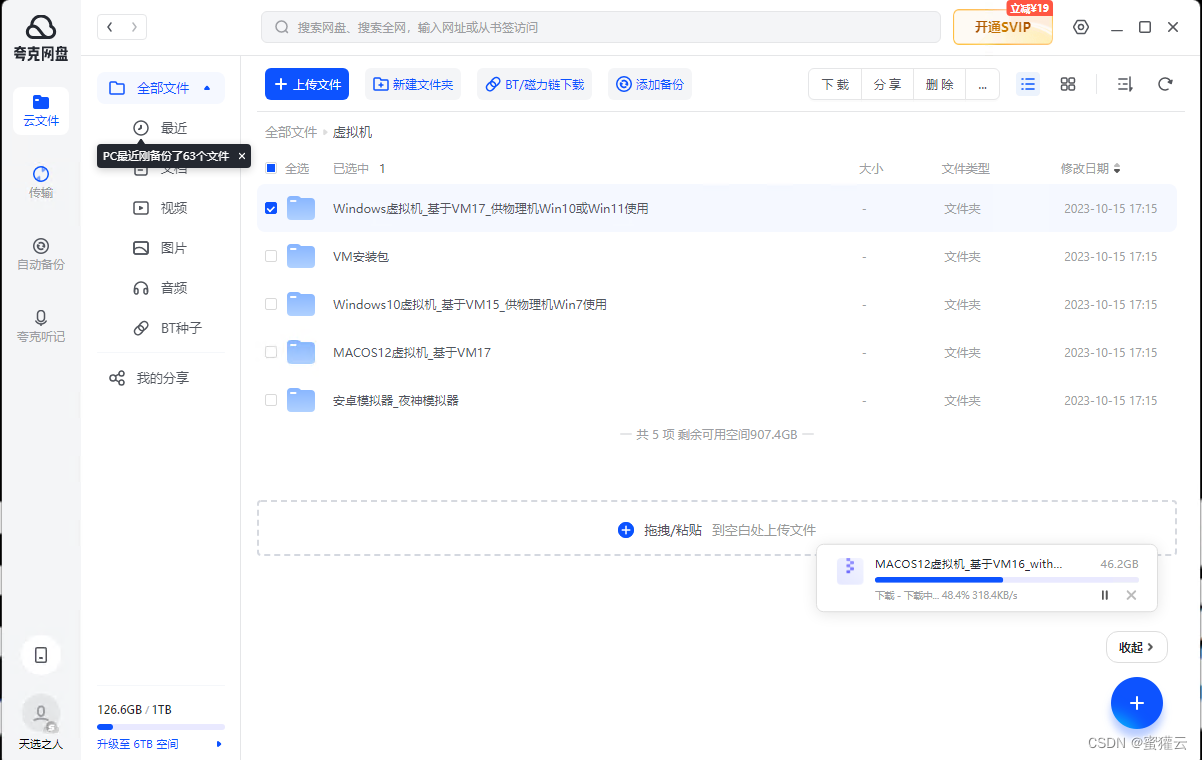1202x760 pixels.
Task: Open the 云文件 cloud files section
Action: [41, 111]
